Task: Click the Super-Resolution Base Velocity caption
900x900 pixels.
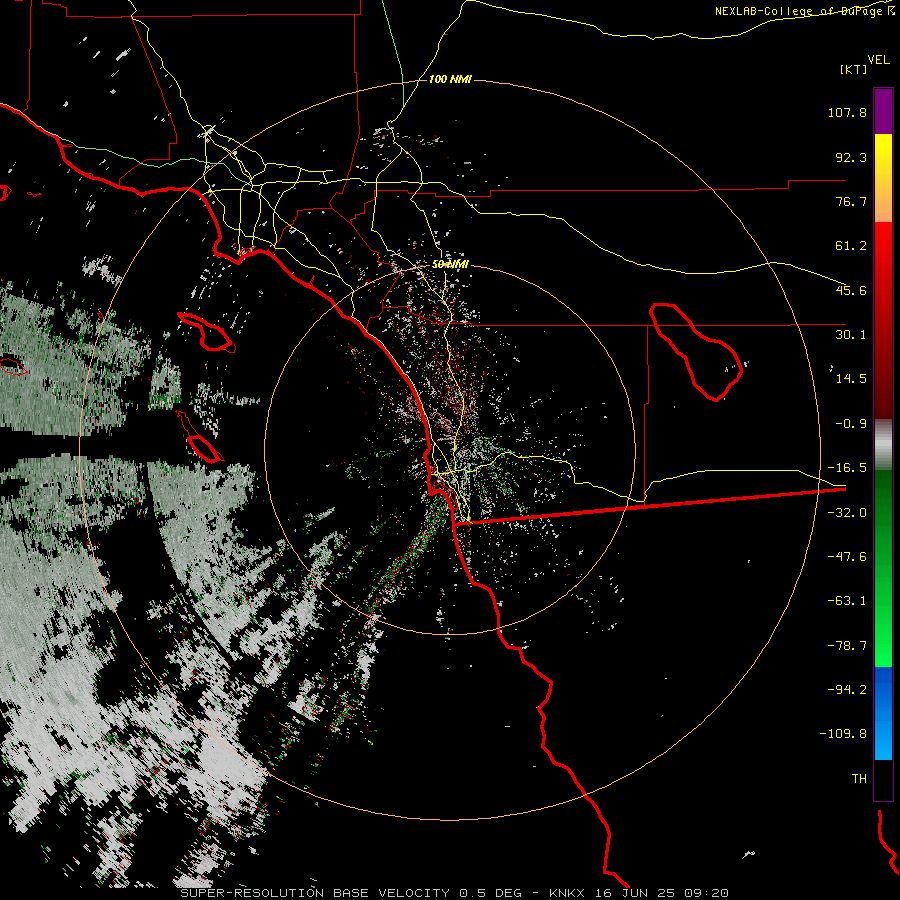Action: pos(455,893)
